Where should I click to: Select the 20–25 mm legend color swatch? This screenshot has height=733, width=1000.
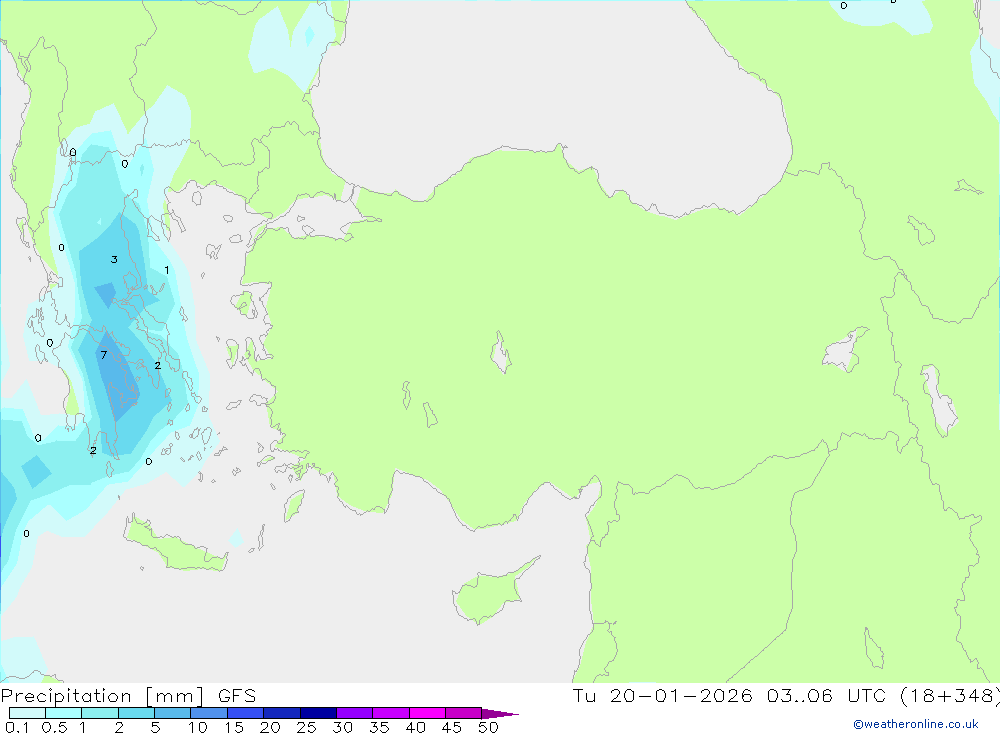(x=282, y=713)
